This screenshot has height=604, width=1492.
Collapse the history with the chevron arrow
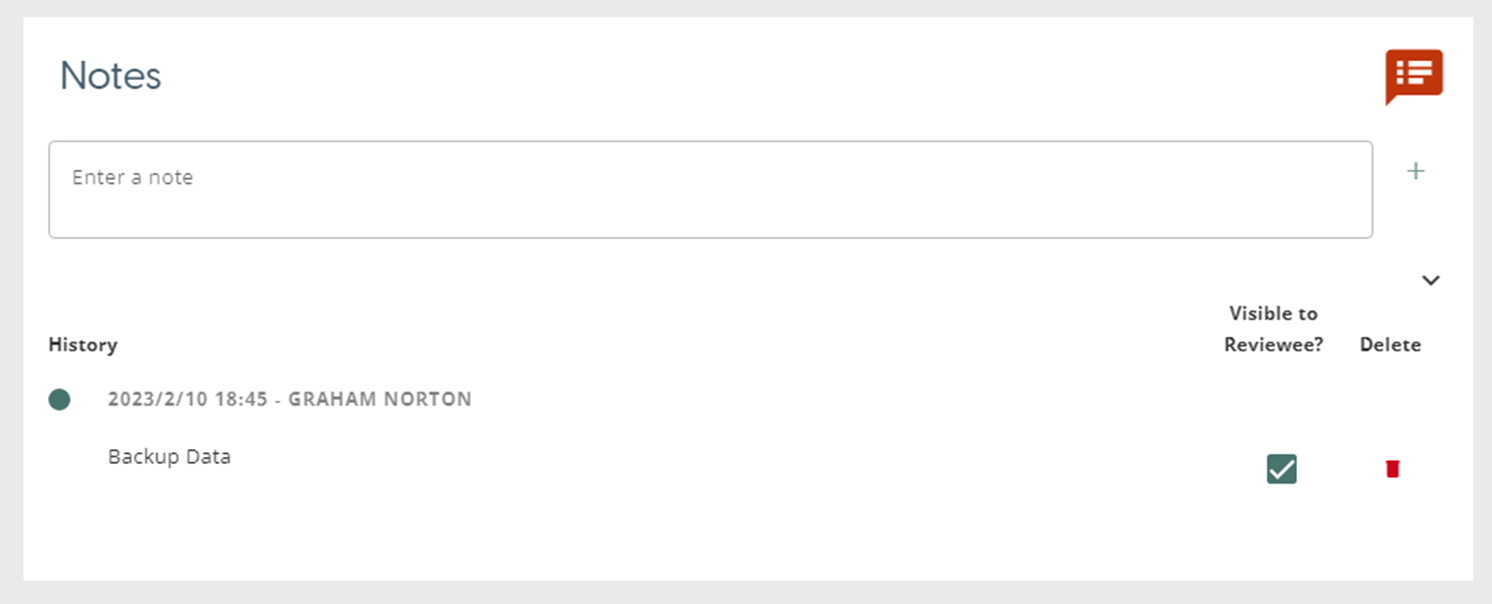(1431, 280)
